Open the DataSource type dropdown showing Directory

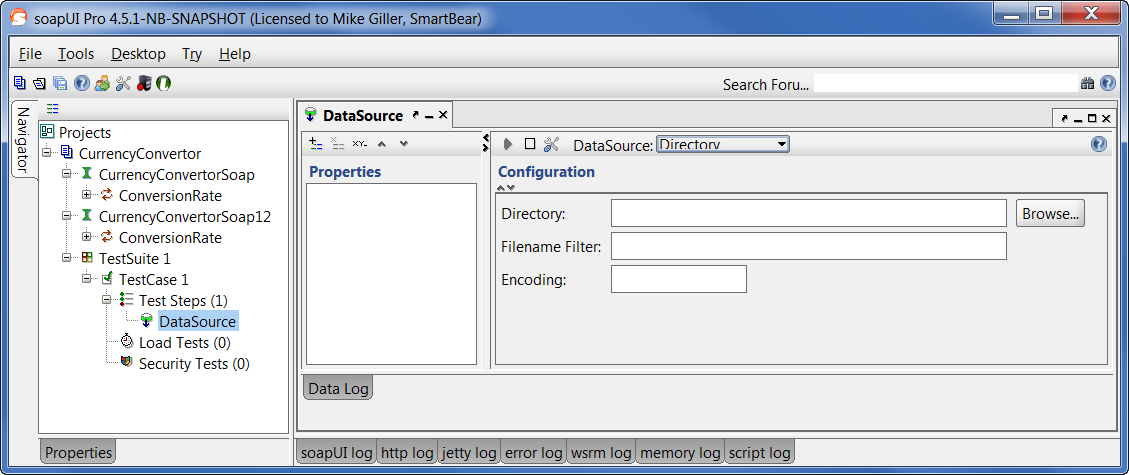point(722,144)
